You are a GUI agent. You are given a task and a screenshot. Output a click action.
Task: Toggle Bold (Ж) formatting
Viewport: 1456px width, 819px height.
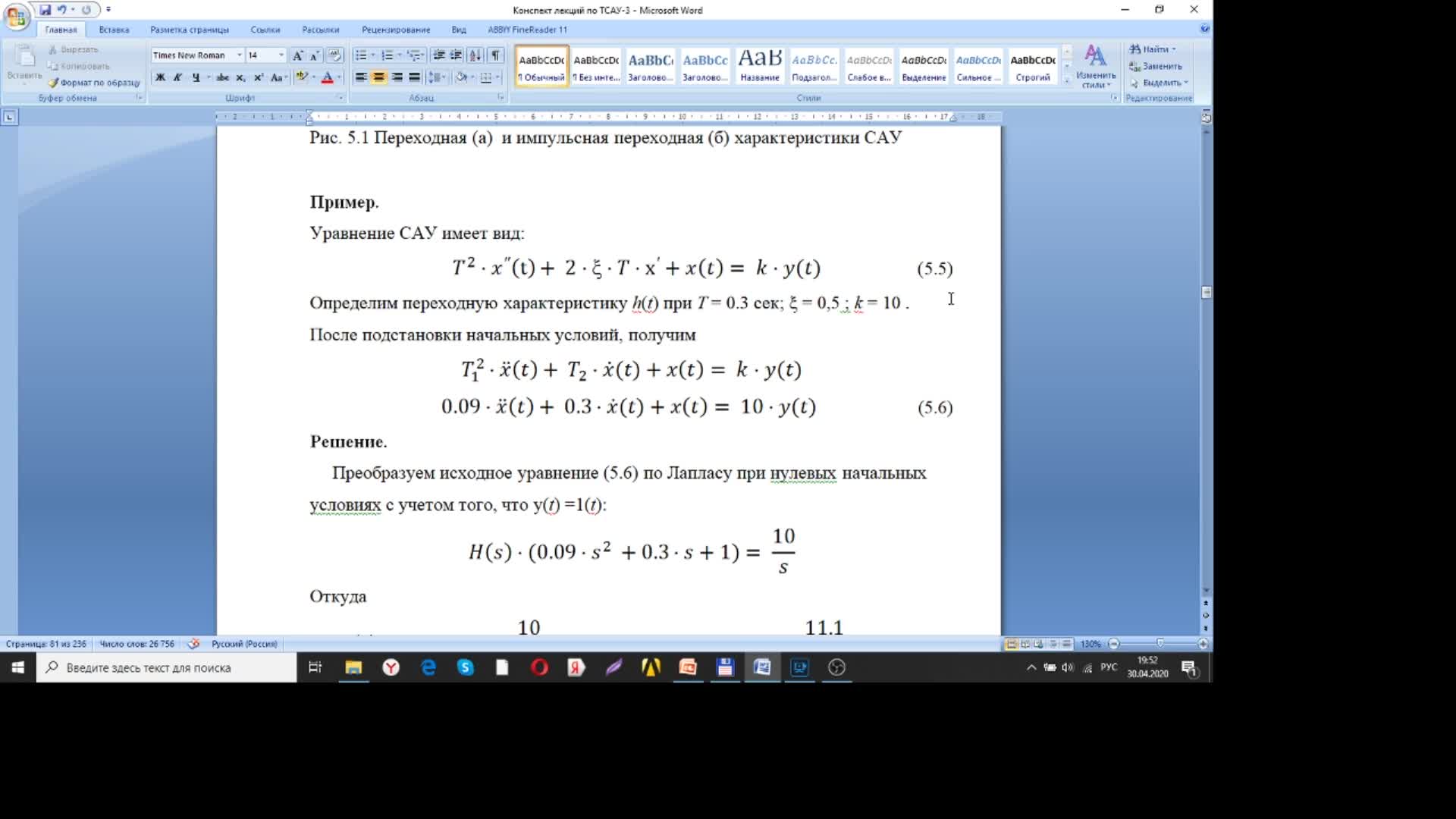tap(160, 77)
